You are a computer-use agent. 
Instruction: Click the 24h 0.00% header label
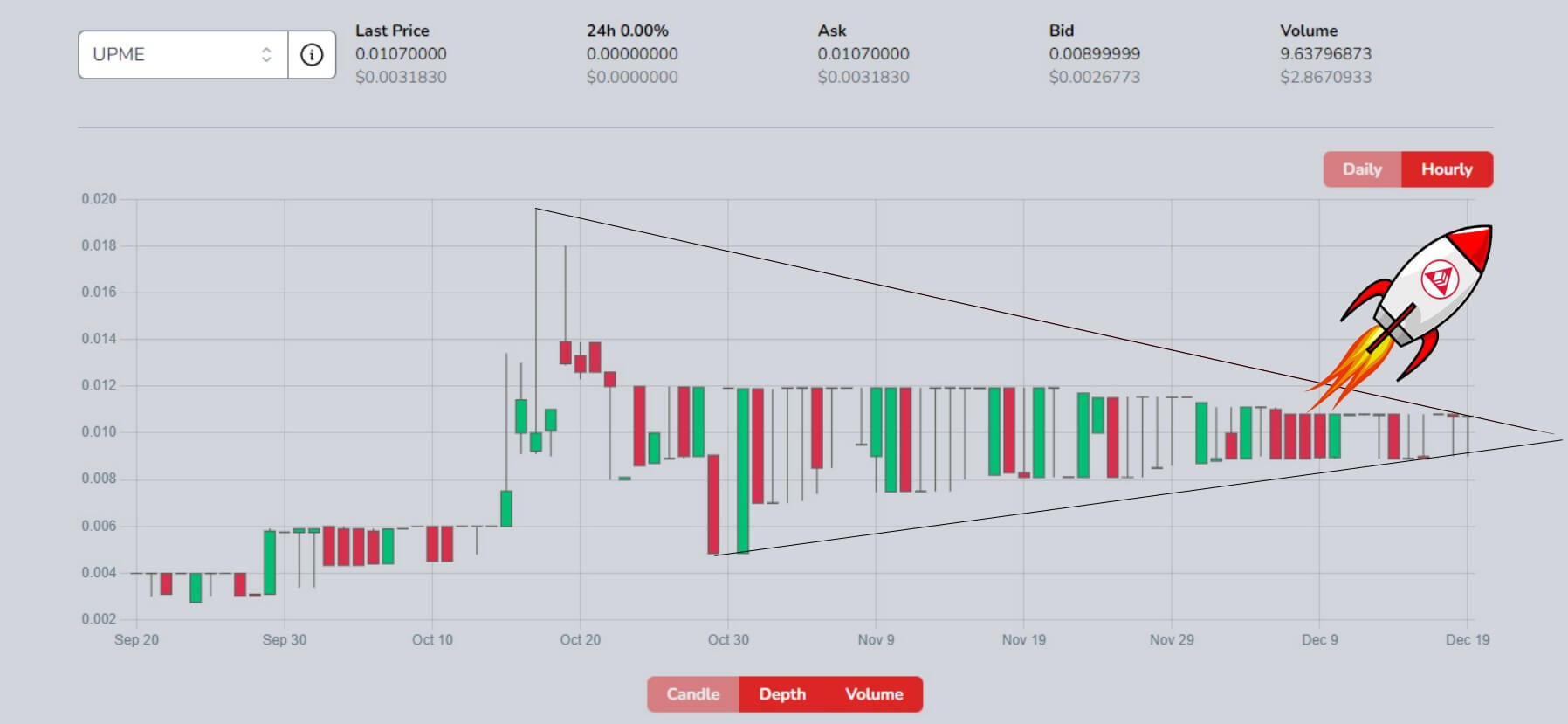click(x=628, y=31)
